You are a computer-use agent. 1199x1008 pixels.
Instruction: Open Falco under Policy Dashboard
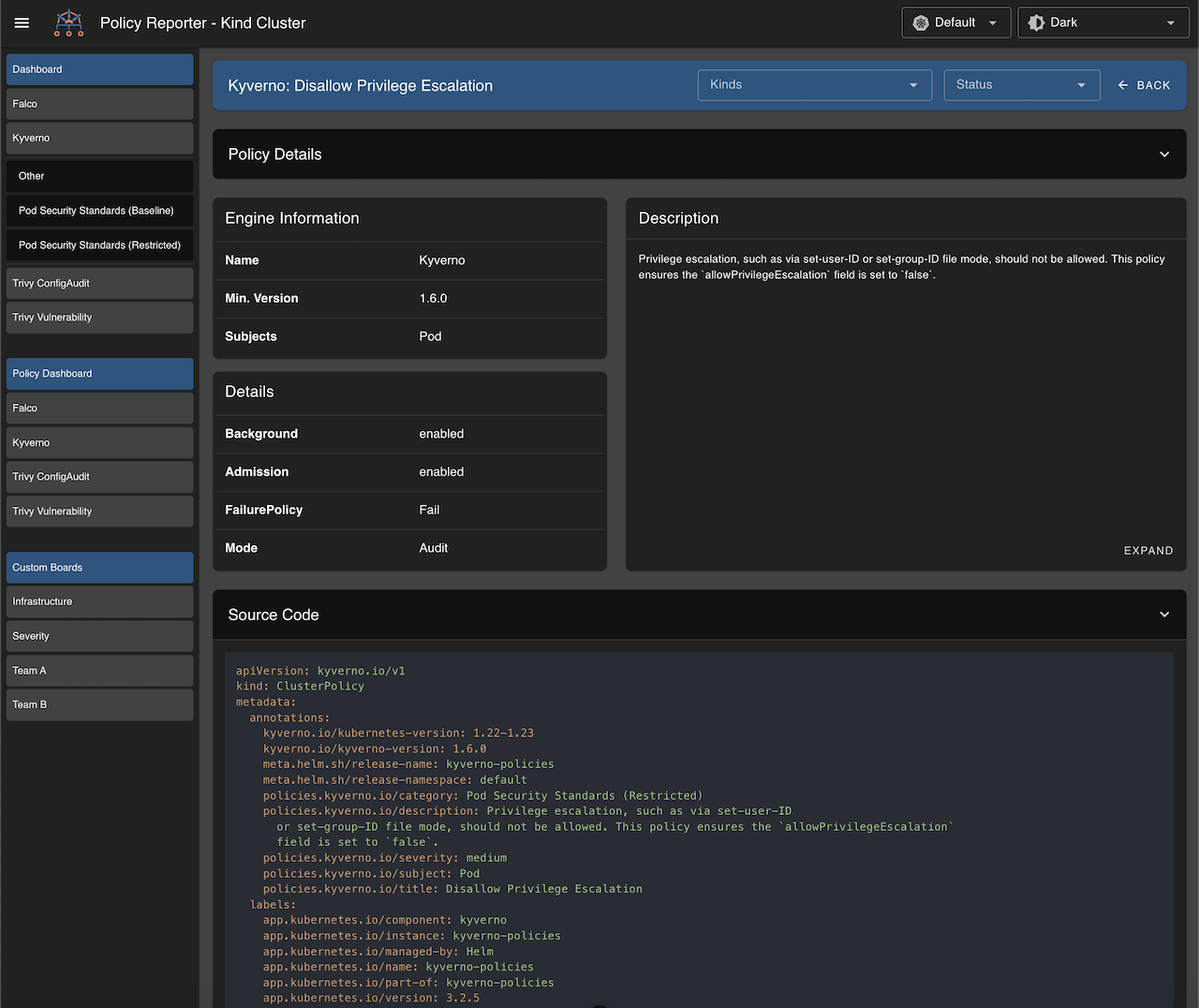[x=100, y=408]
